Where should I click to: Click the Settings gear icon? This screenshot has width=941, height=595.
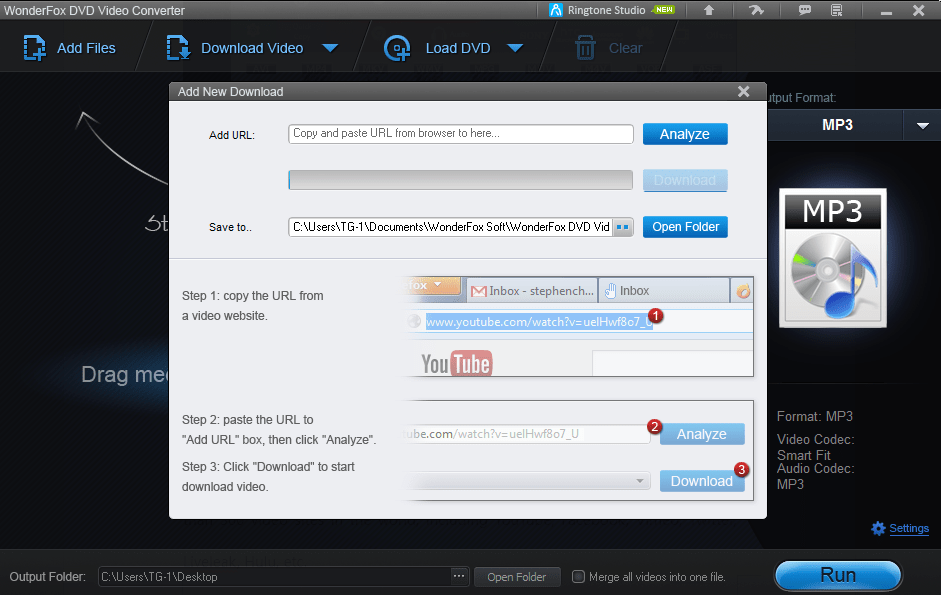(878, 528)
